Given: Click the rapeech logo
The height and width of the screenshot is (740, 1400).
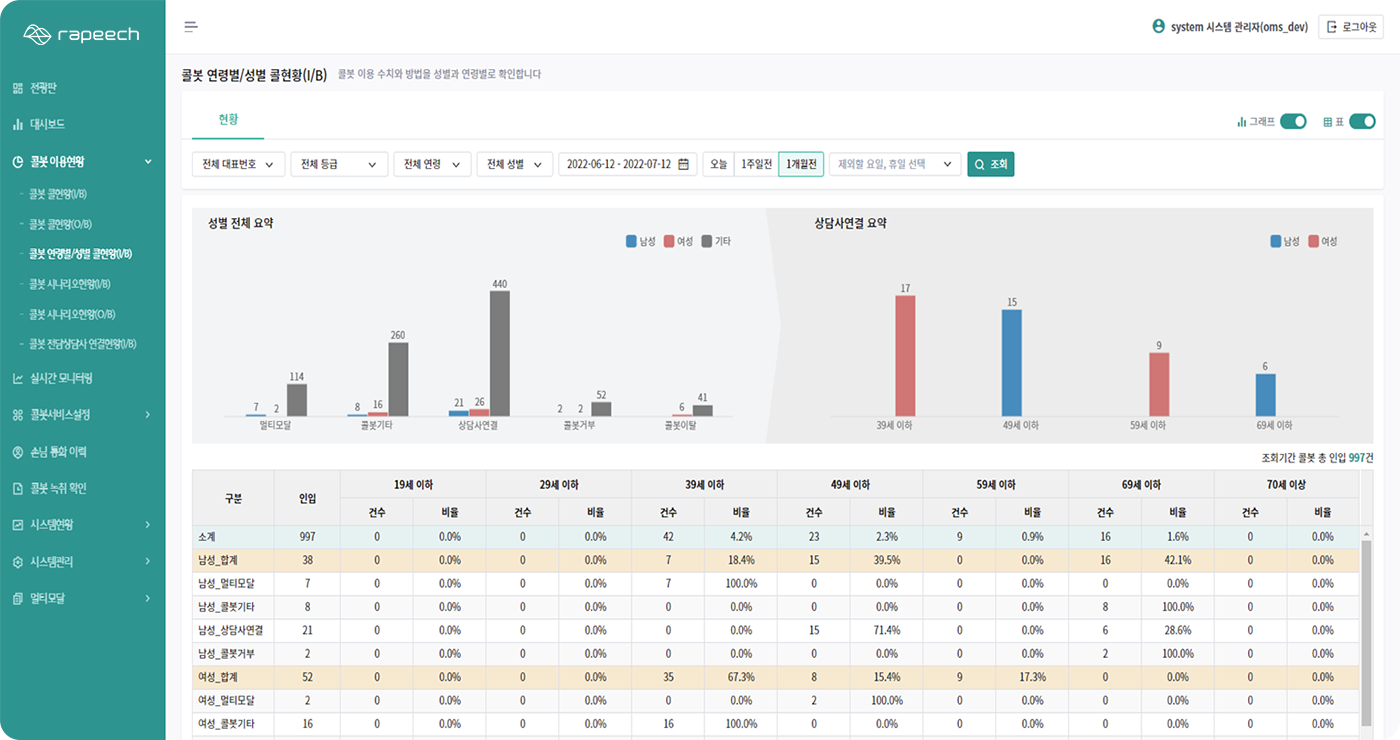Looking at the screenshot, I should point(81,35).
